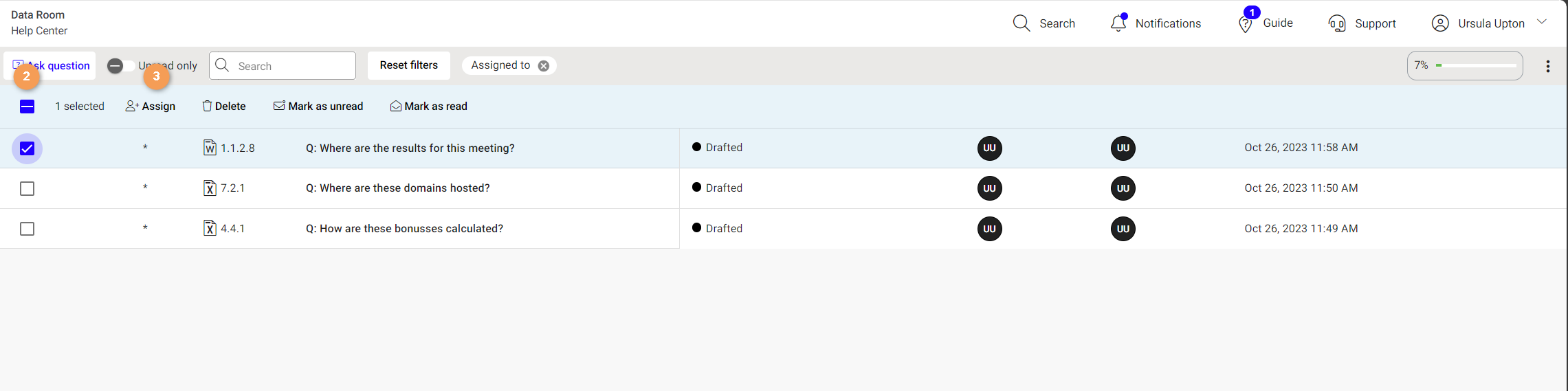1568x391 pixels.
Task: Select the bonusses calculated question checkbox
Action: pos(27,229)
